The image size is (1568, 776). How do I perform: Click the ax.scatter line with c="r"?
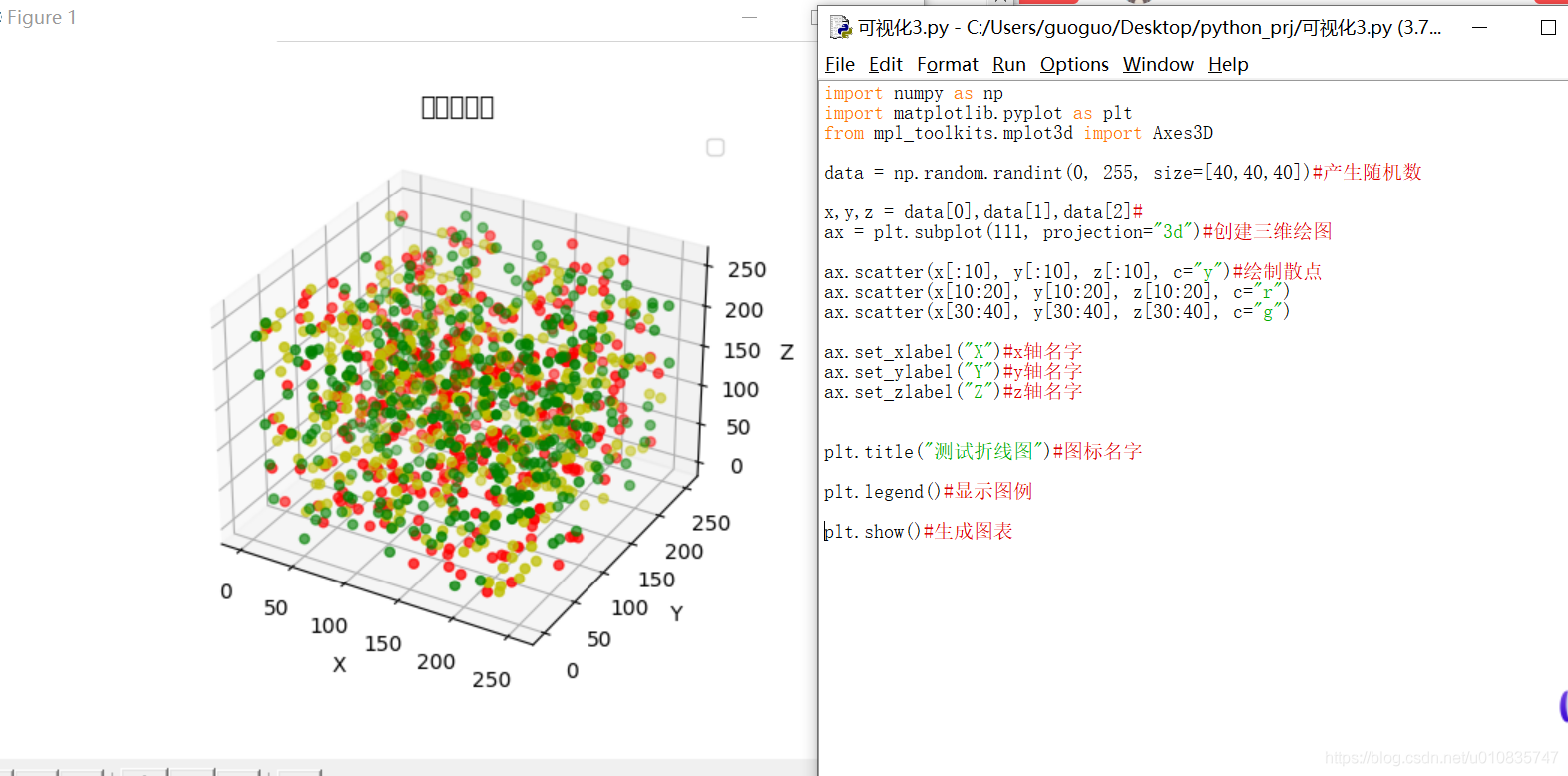pos(1057,292)
